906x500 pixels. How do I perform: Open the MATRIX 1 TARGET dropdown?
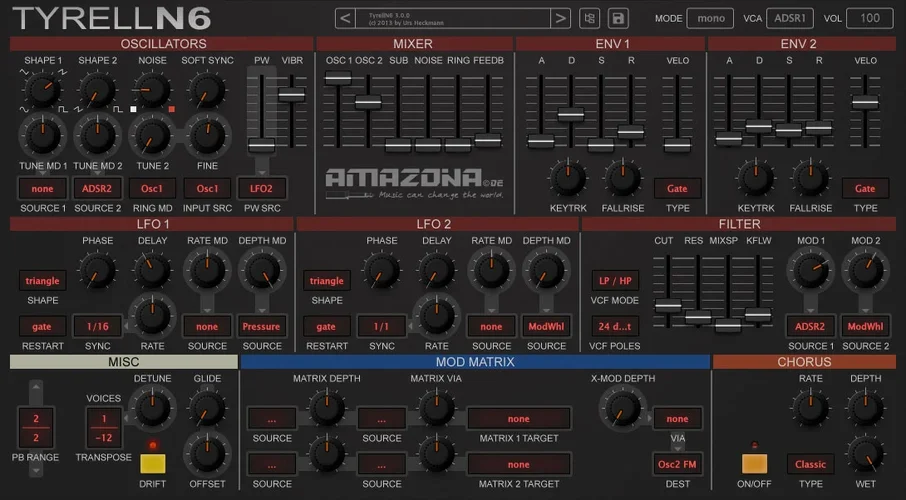click(x=518, y=419)
